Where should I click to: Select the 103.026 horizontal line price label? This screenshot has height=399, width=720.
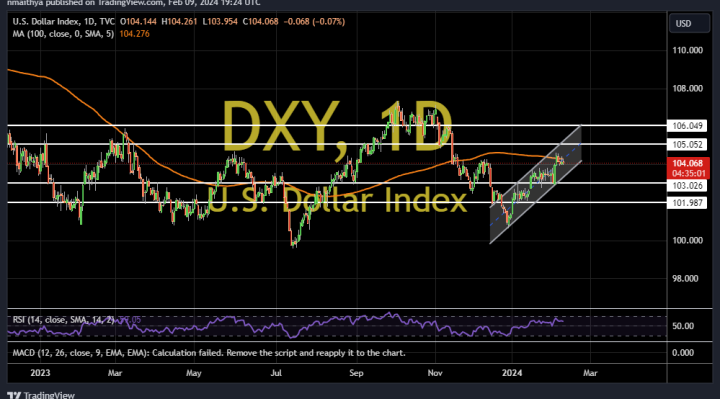click(x=687, y=185)
